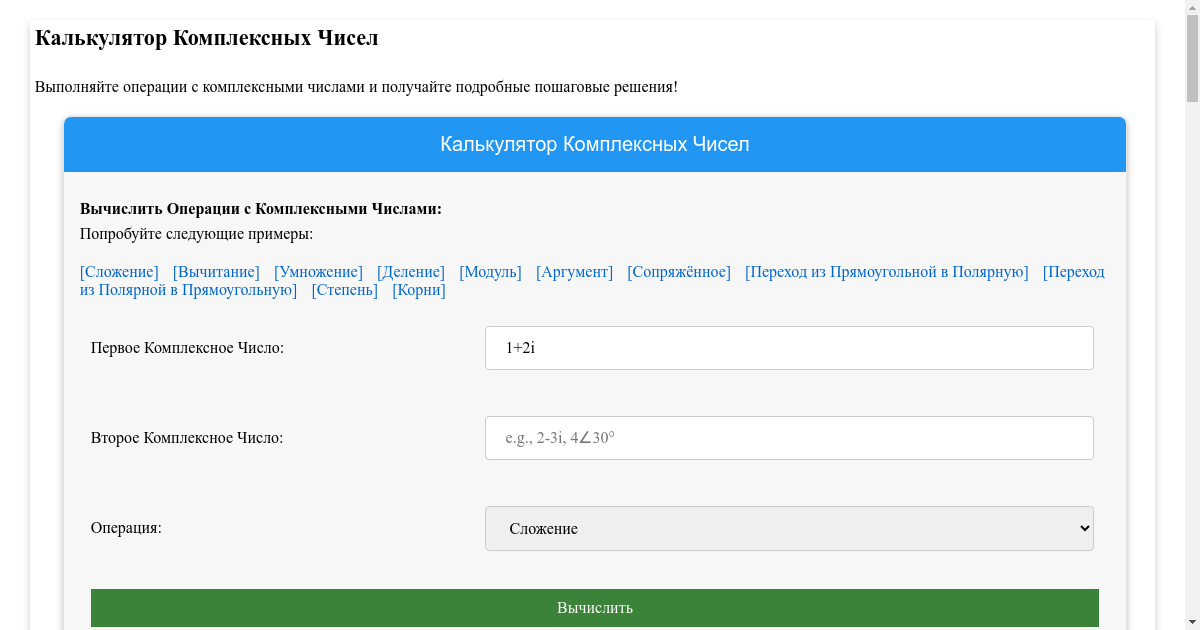
Task: Click the empty second complex number field
Action: point(788,438)
